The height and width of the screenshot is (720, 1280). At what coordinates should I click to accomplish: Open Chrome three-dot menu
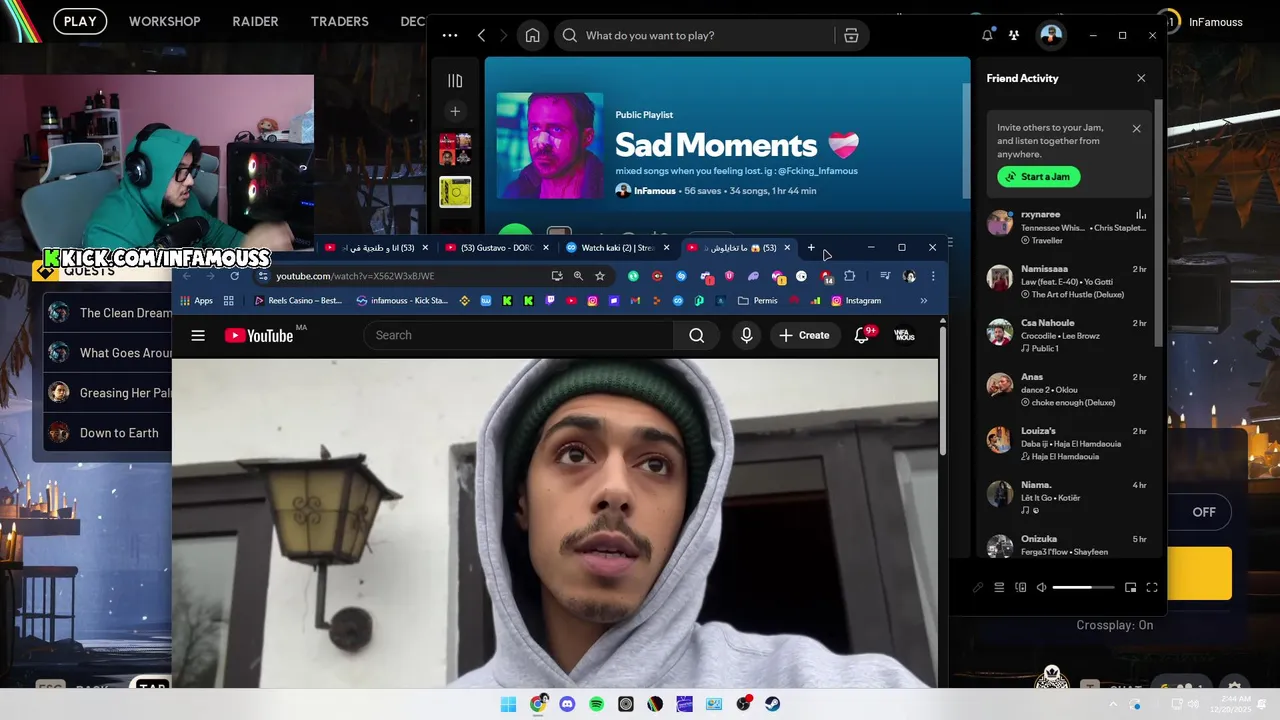click(932, 276)
